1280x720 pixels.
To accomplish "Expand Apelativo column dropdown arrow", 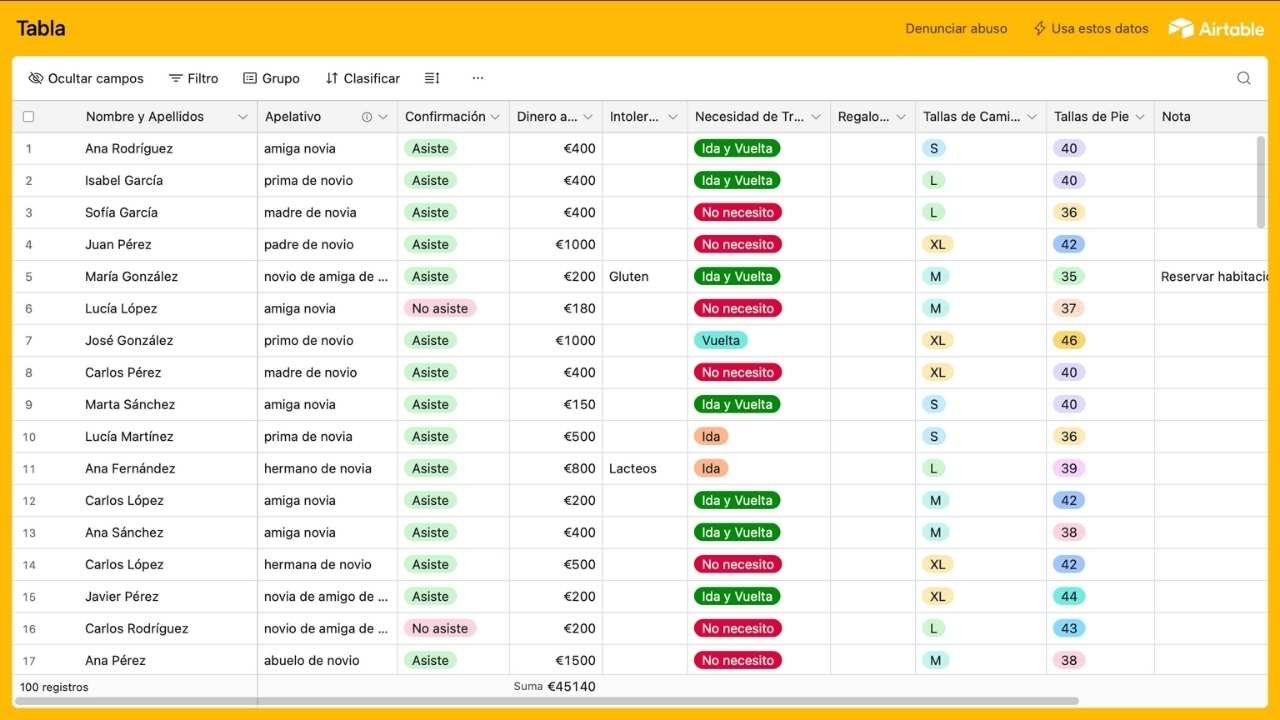I will (x=383, y=117).
